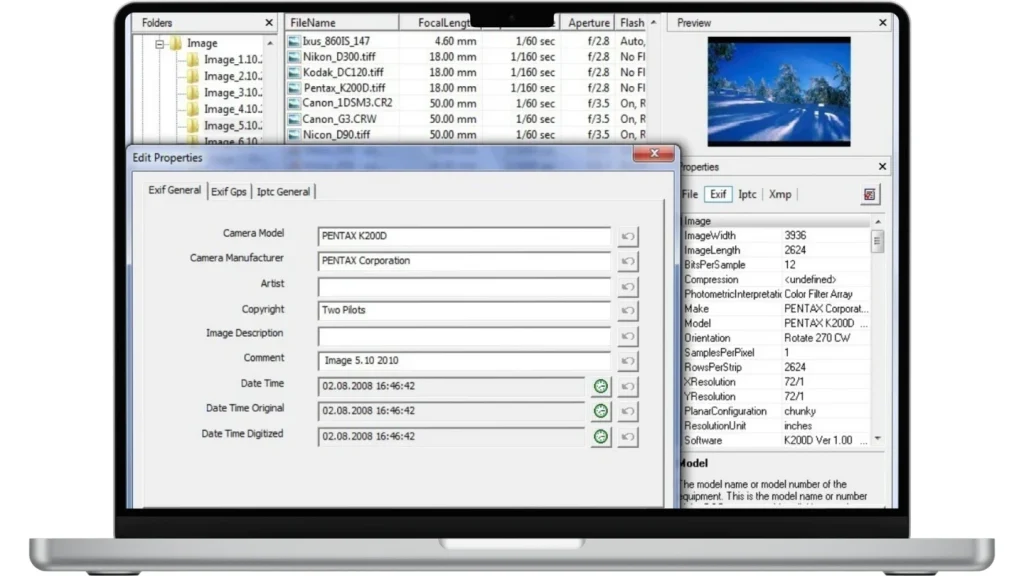Image resolution: width=1024 pixels, height=576 pixels.
Task: Click clock icon next to Date Time Digitized
Action: [x=600, y=437]
